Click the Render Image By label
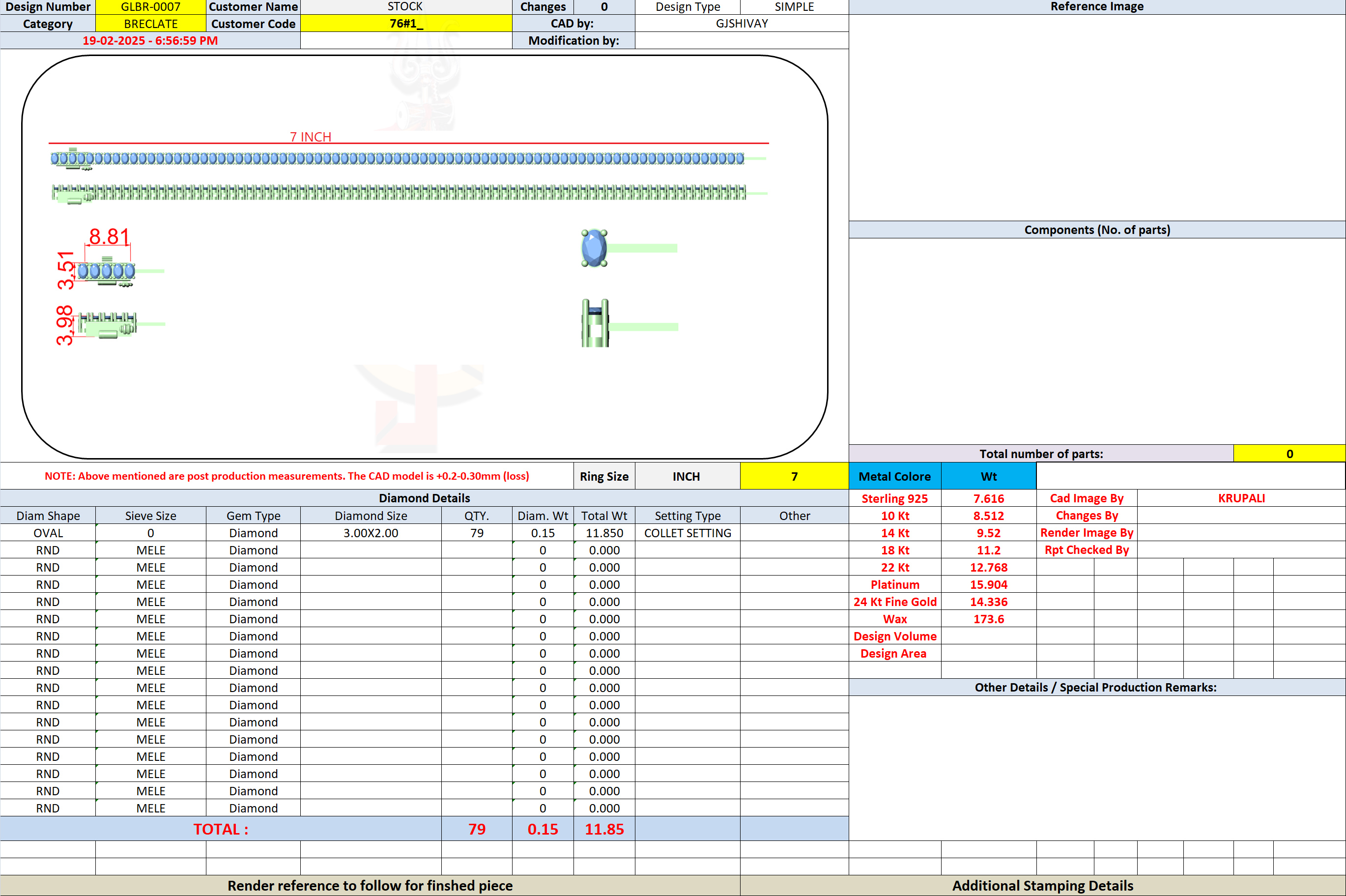Viewport: 1346px width, 896px height. click(x=1087, y=533)
